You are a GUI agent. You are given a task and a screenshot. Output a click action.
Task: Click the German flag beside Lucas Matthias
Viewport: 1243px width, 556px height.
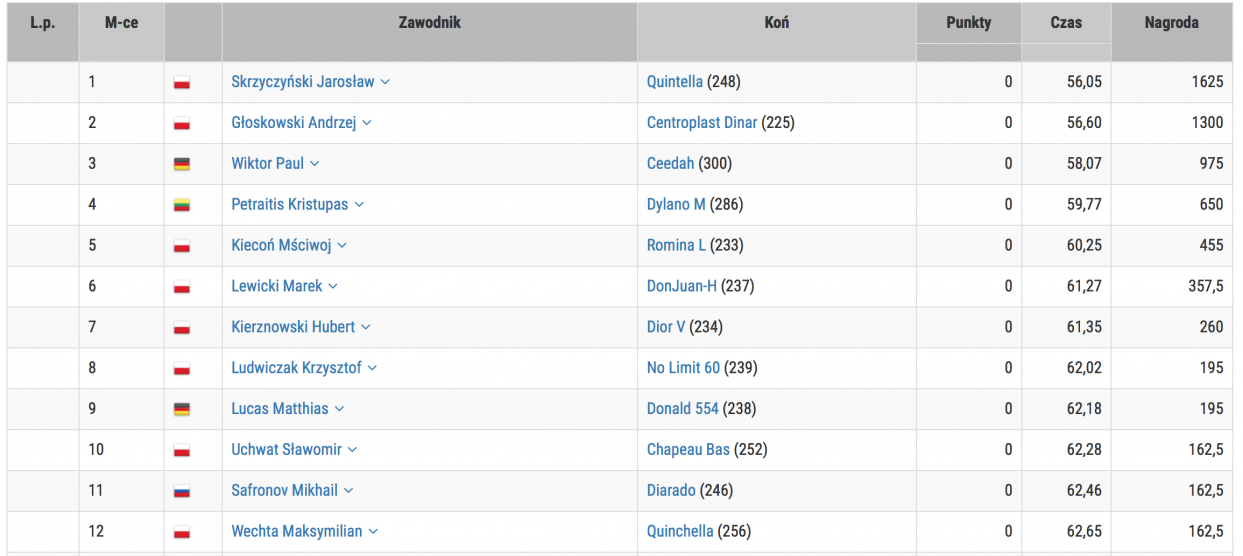pos(182,409)
